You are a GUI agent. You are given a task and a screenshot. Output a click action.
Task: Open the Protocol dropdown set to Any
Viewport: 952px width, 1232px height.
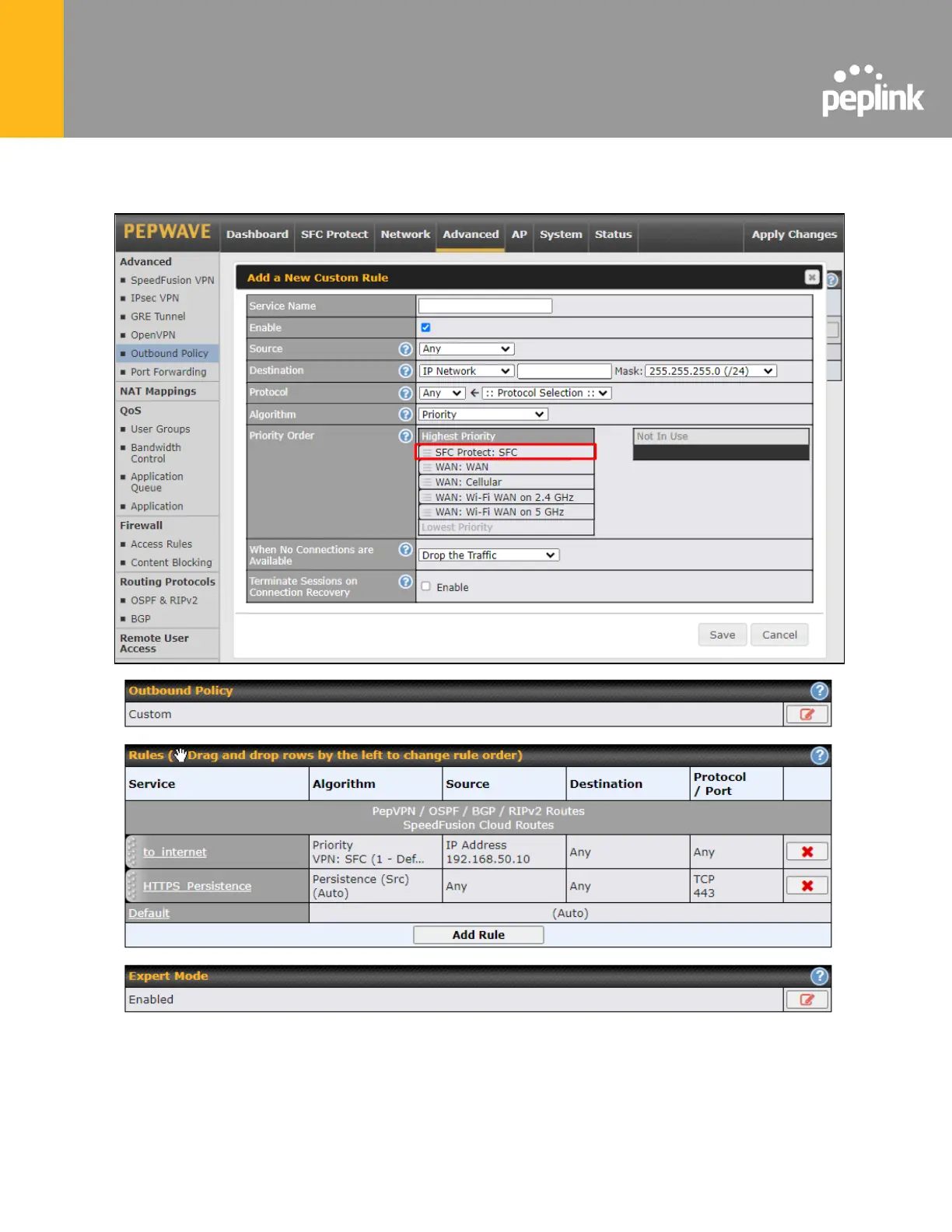[442, 394]
